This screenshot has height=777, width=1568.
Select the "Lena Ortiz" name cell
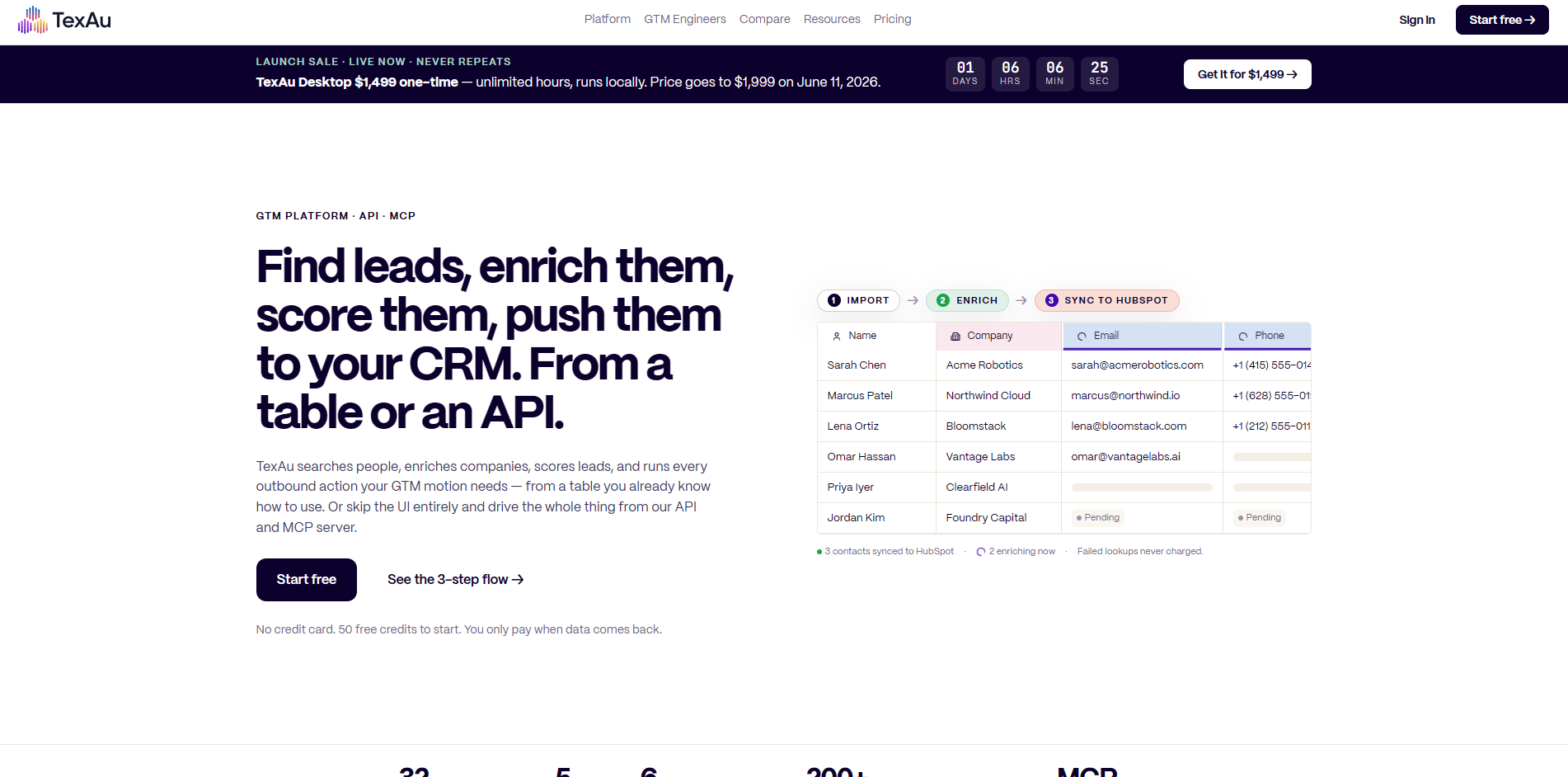click(876, 426)
